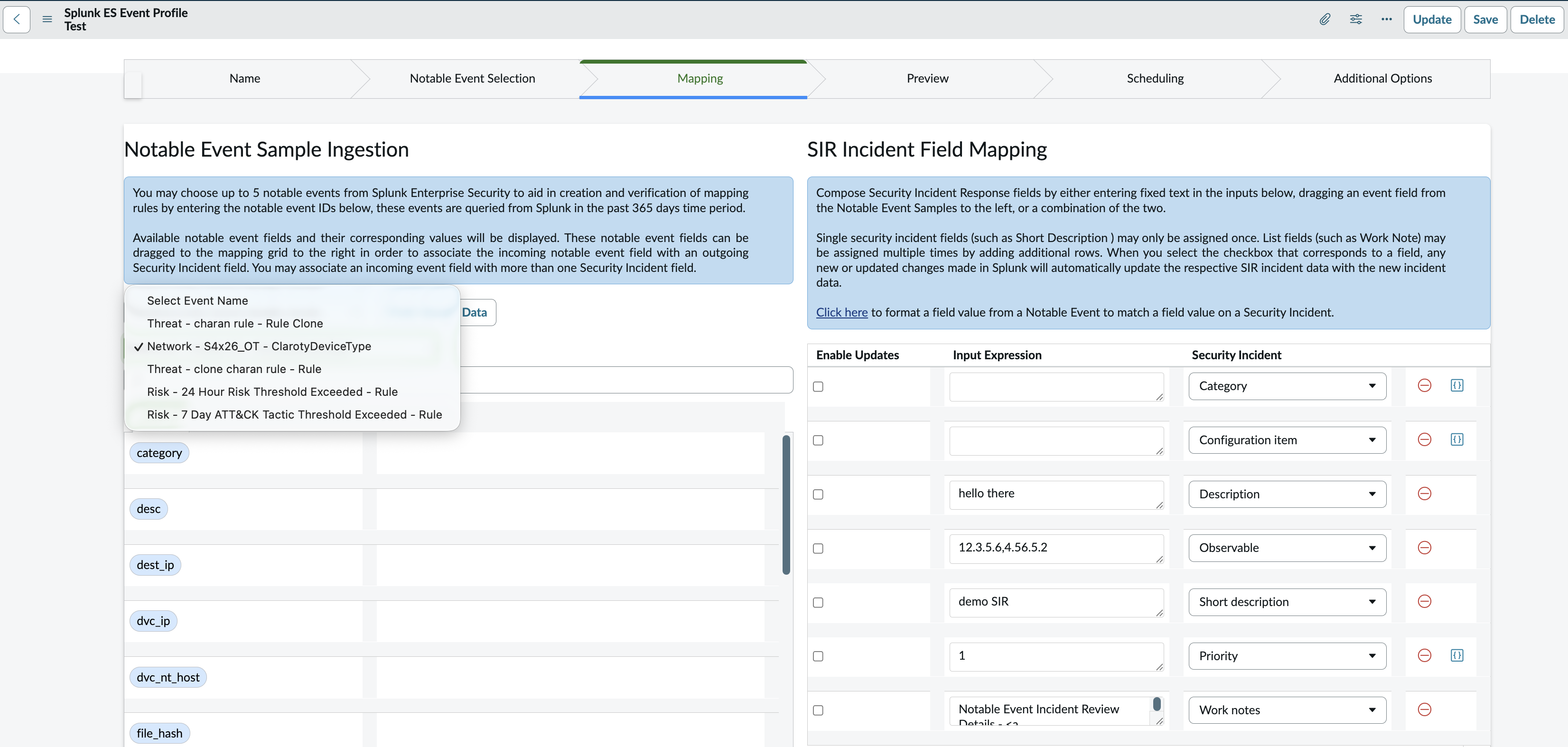Choose 'Threat - charan rule - Rule Clone'
1568x747 pixels.
[292, 323]
